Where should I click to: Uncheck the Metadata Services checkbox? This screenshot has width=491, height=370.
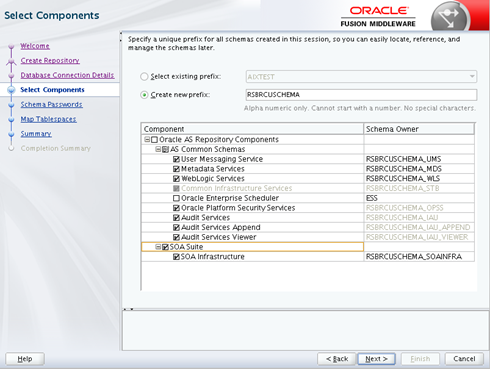pyautogui.click(x=176, y=169)
